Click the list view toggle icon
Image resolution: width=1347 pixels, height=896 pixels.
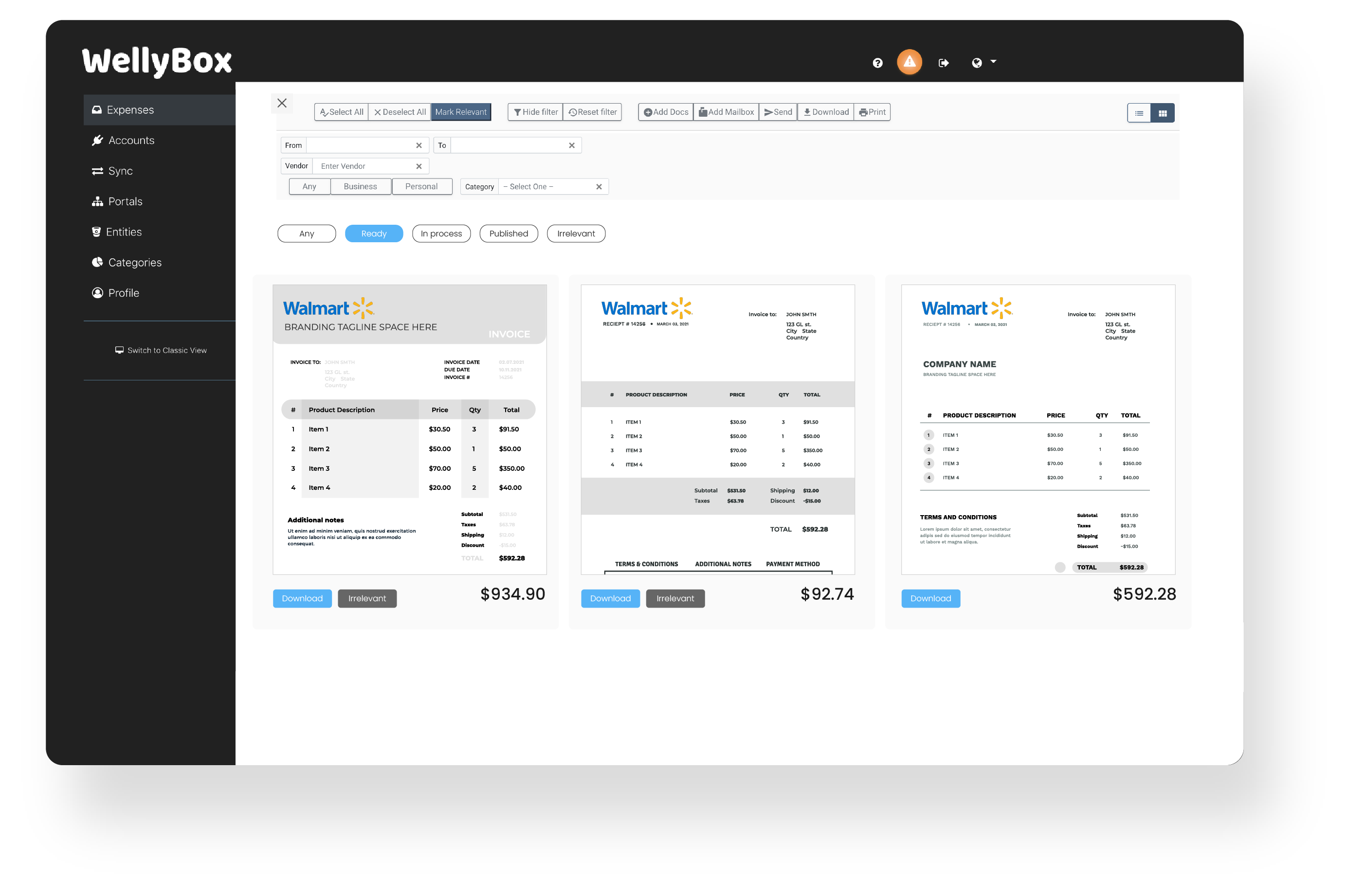pyautogui.click(x=1138, y=111)
